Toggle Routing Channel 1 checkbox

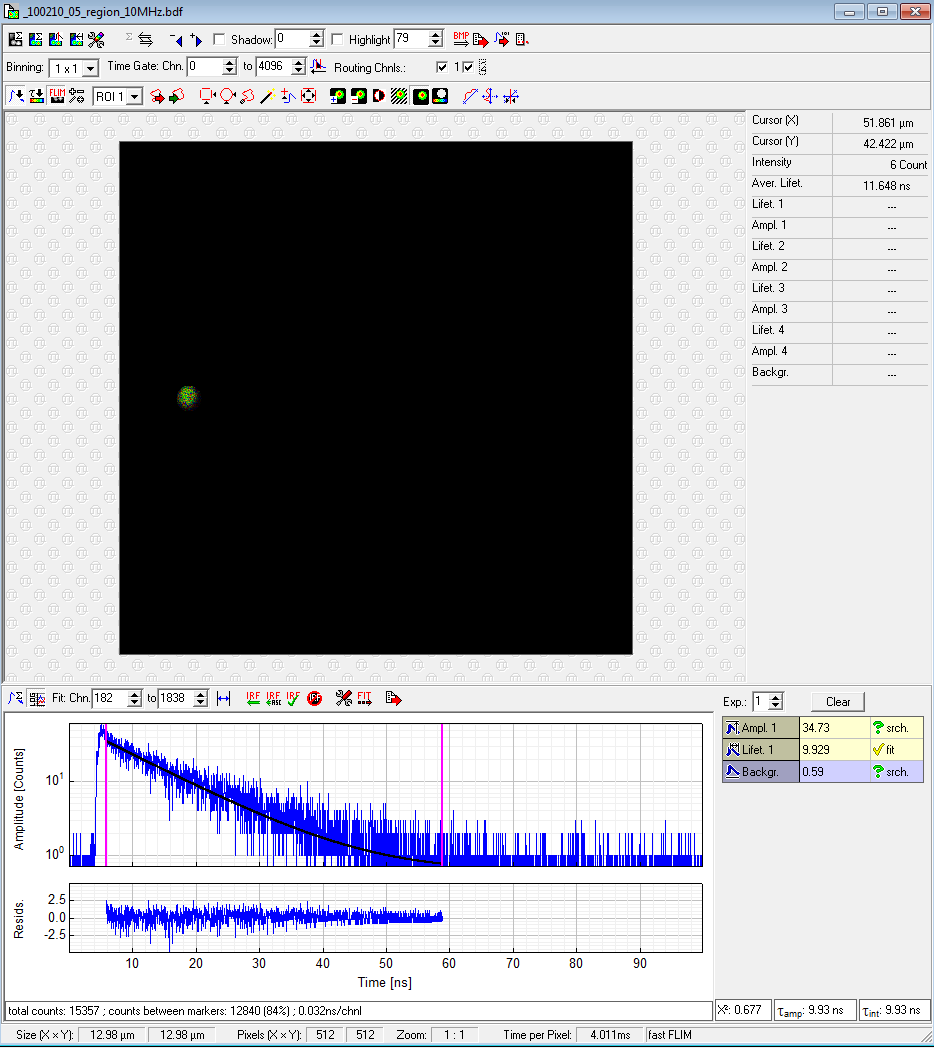coord(442,67)
